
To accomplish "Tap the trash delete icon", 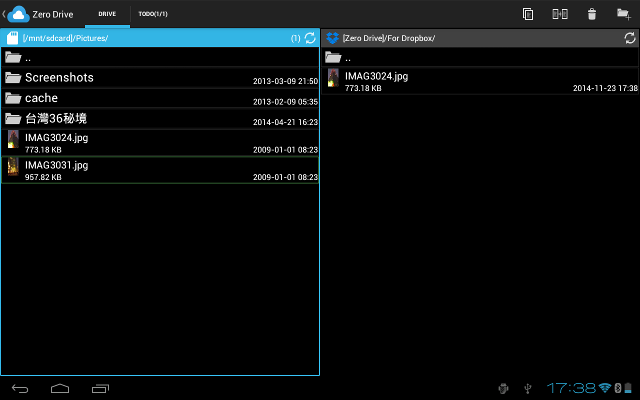I will click(x=592, y=14).
